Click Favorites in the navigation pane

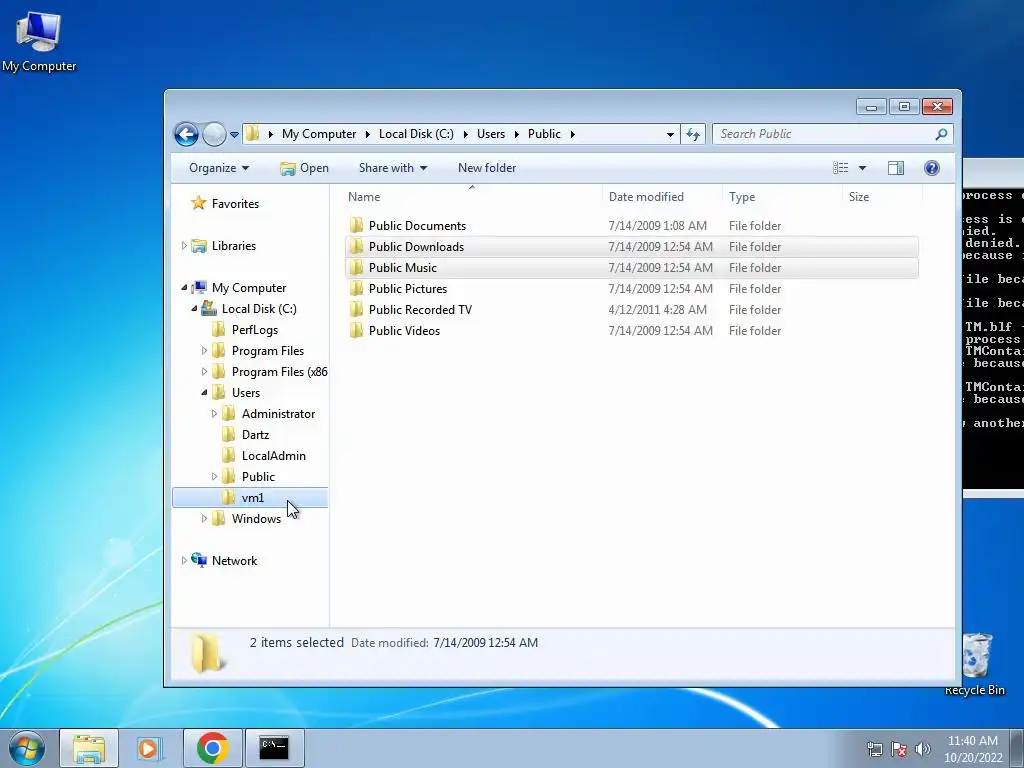(225, 203)
